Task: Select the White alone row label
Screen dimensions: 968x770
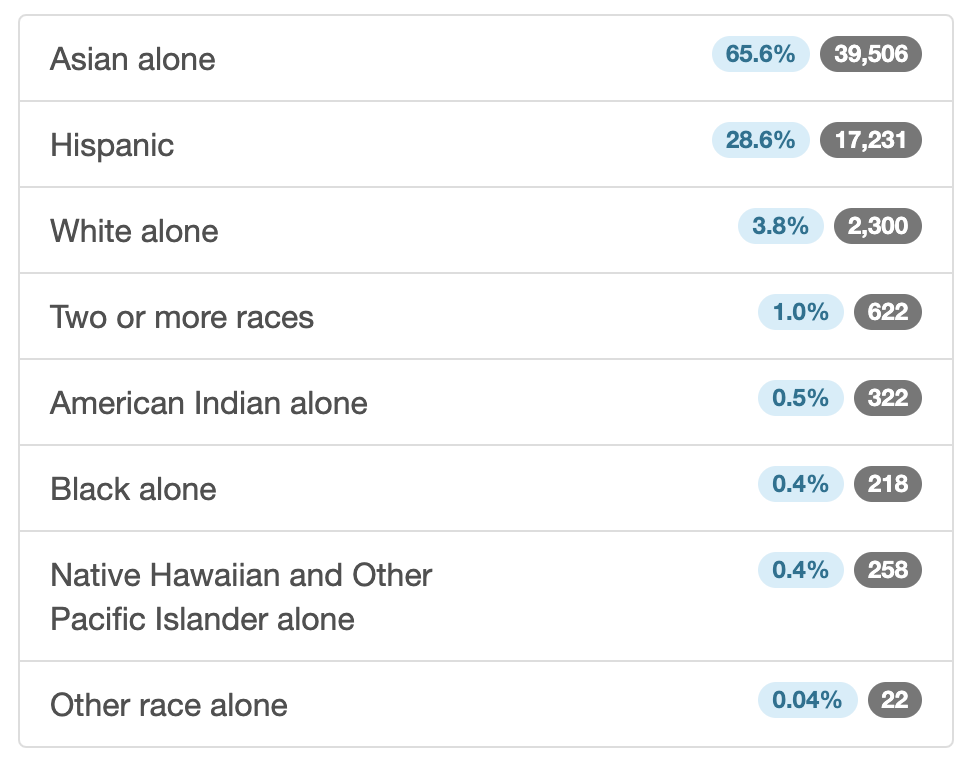Action: point(134,232)
